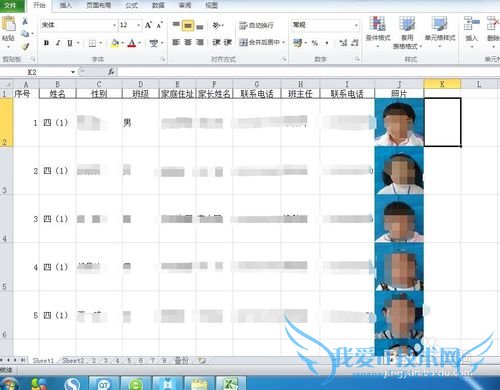This screenshot has height=390, width=500.
Task: Apply the fill color bucket
Action: tap(115, 43)
